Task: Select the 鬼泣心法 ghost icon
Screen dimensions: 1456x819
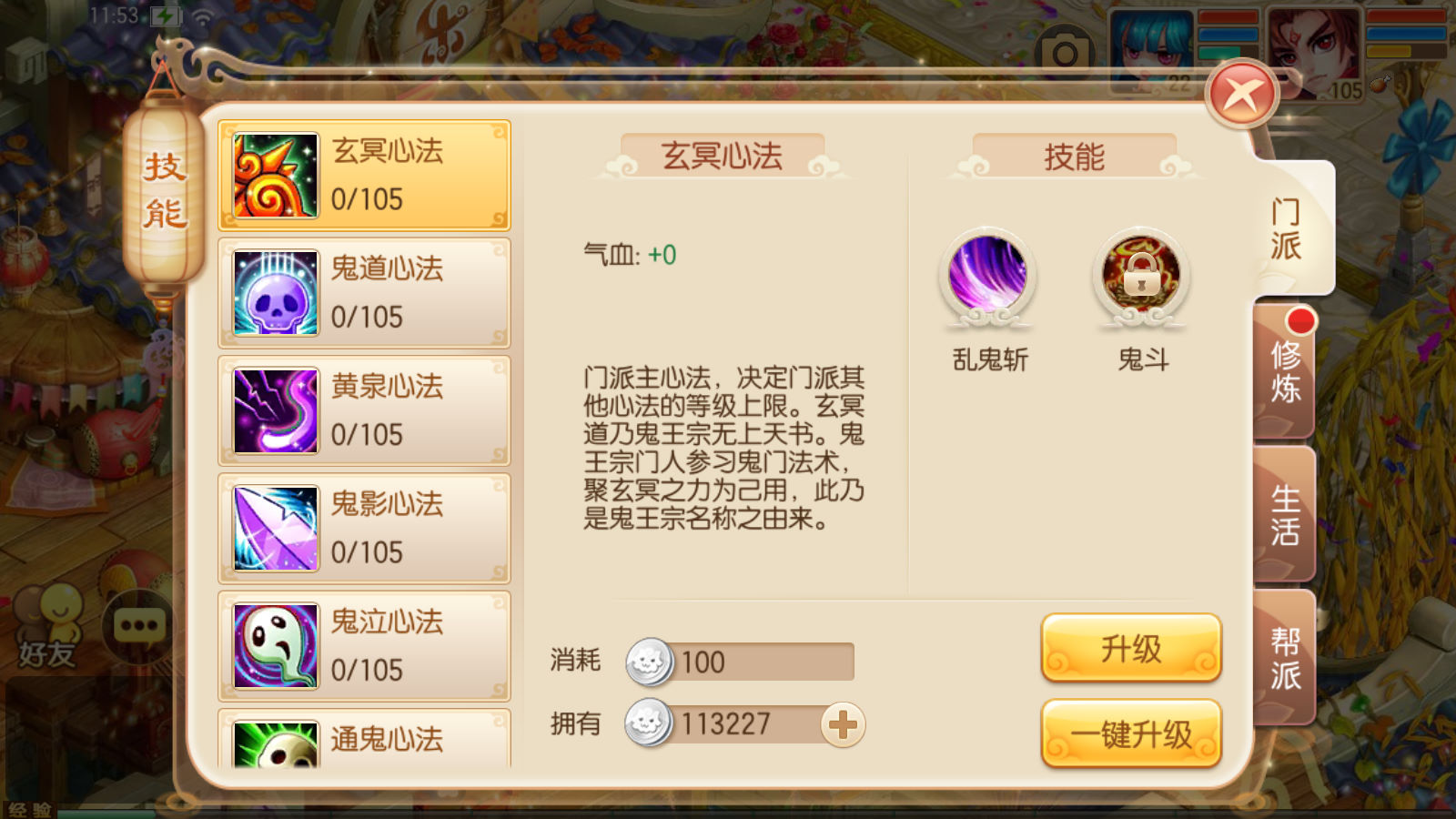Action: point(276,646)
